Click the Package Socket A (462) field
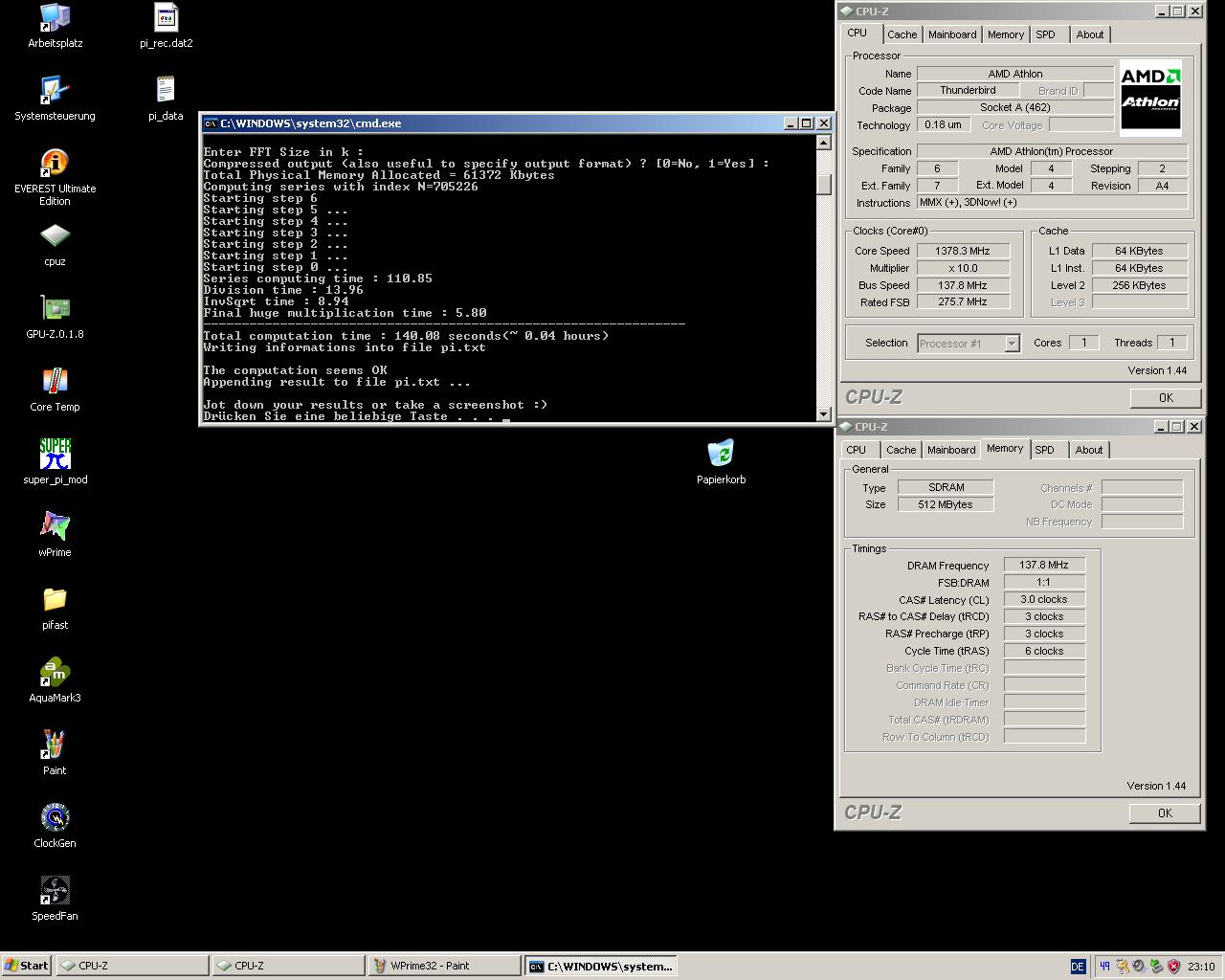 point(1015,107)
